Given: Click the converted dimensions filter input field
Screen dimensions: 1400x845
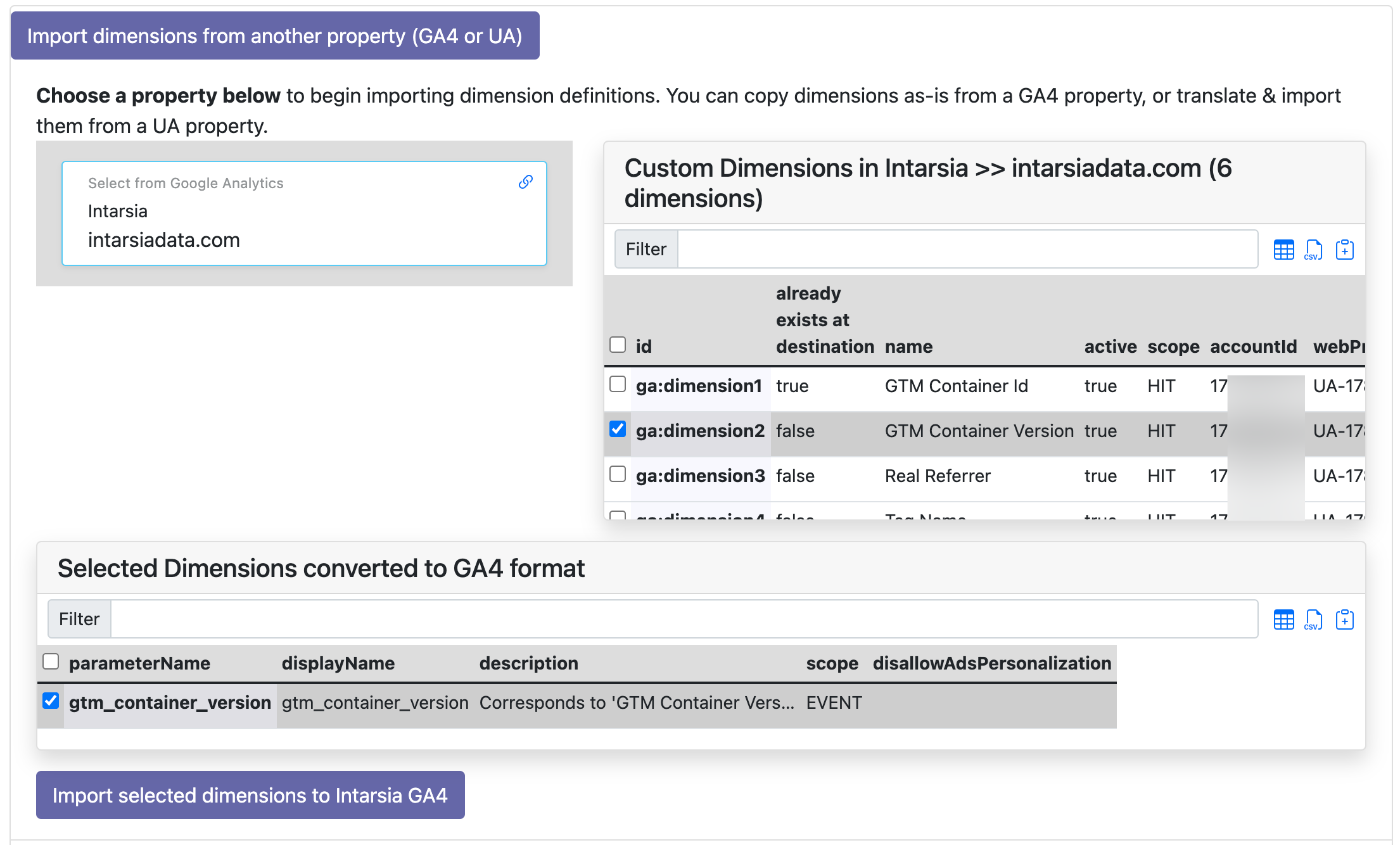Looking at the screenshot, I should coord(633,619).
